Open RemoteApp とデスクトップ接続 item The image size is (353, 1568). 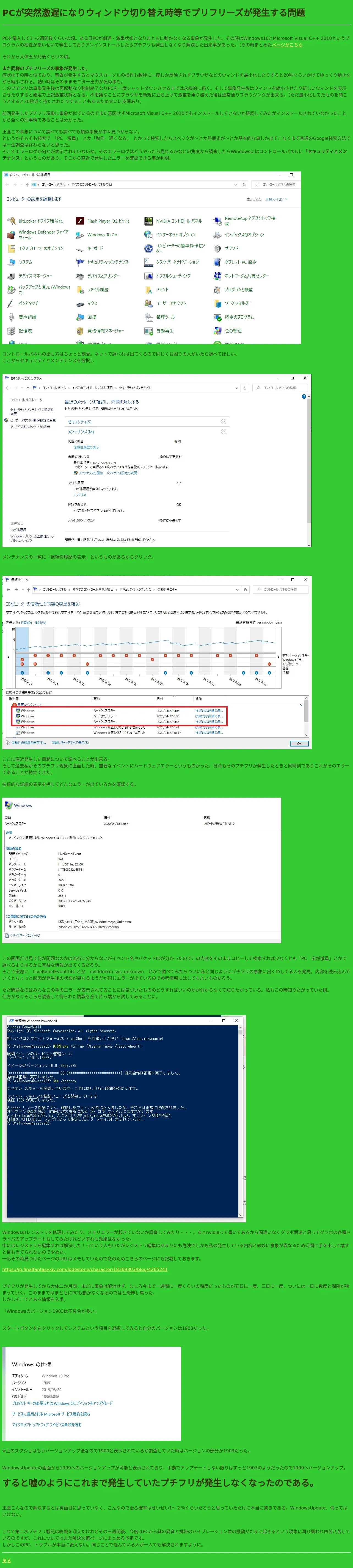[x=244, y=221]
